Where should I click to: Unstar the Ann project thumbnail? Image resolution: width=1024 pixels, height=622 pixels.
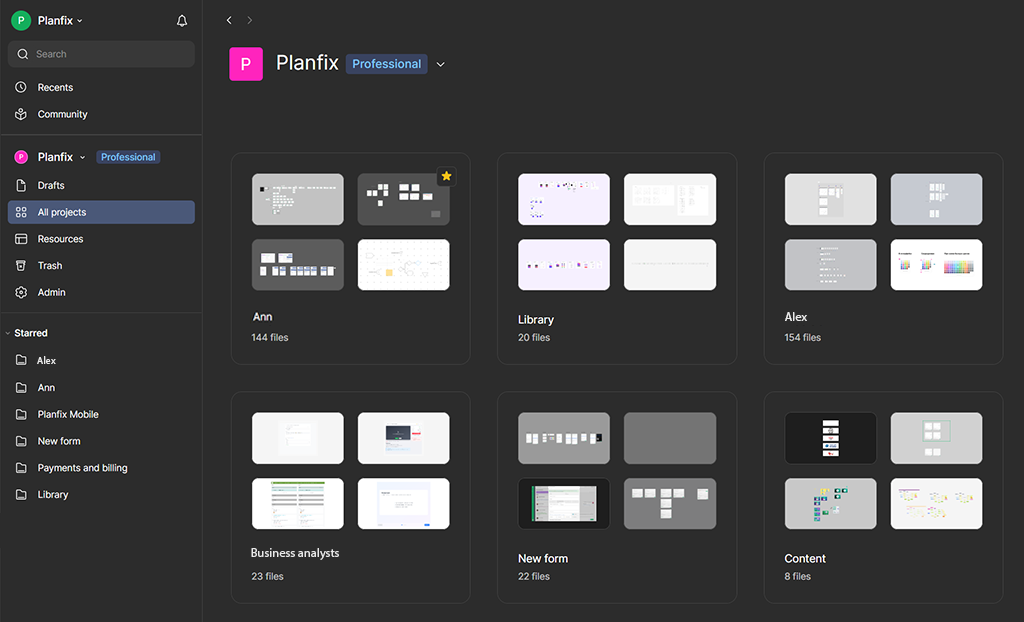(x=446, y=176)
